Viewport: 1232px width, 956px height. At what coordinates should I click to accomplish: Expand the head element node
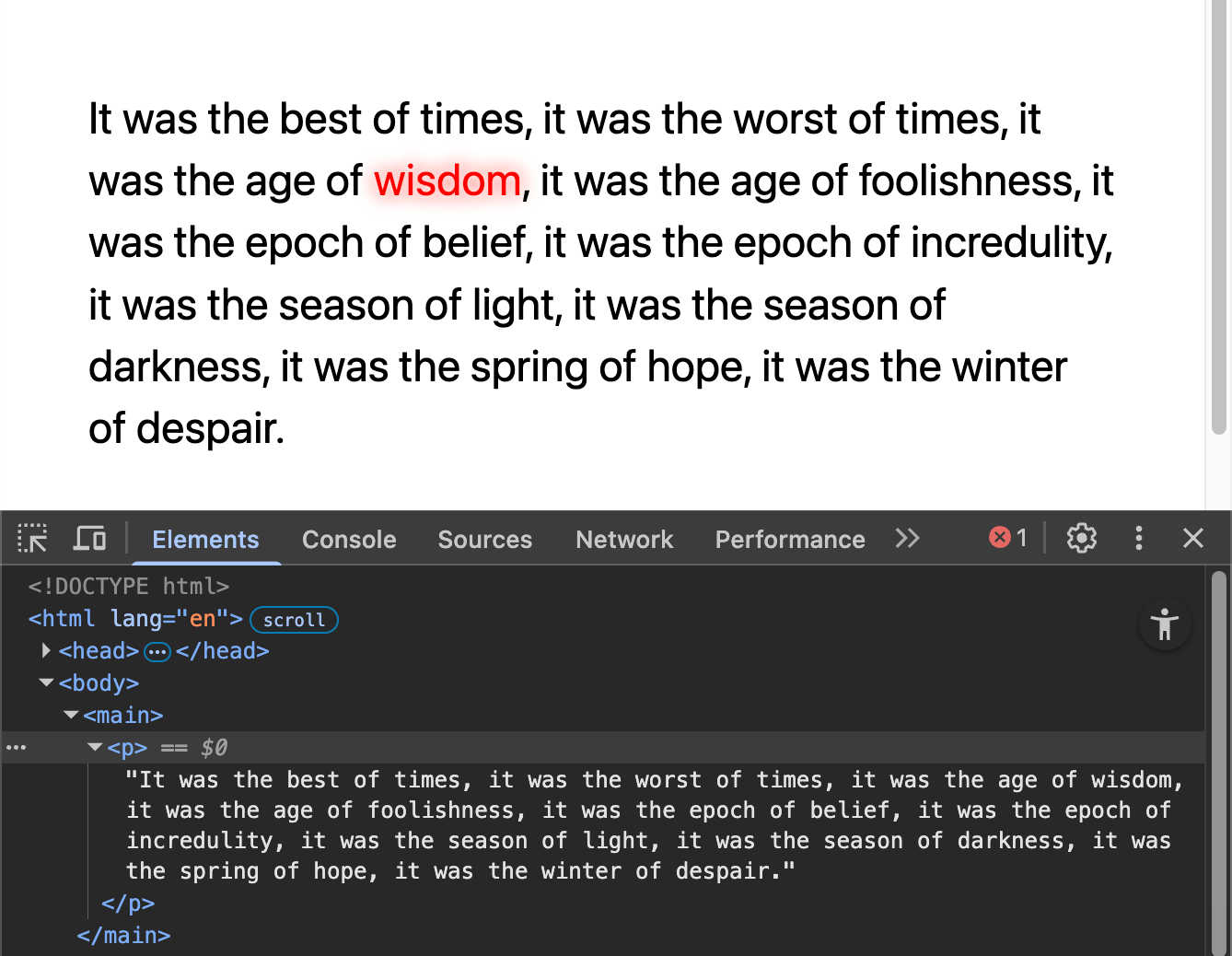46,651
